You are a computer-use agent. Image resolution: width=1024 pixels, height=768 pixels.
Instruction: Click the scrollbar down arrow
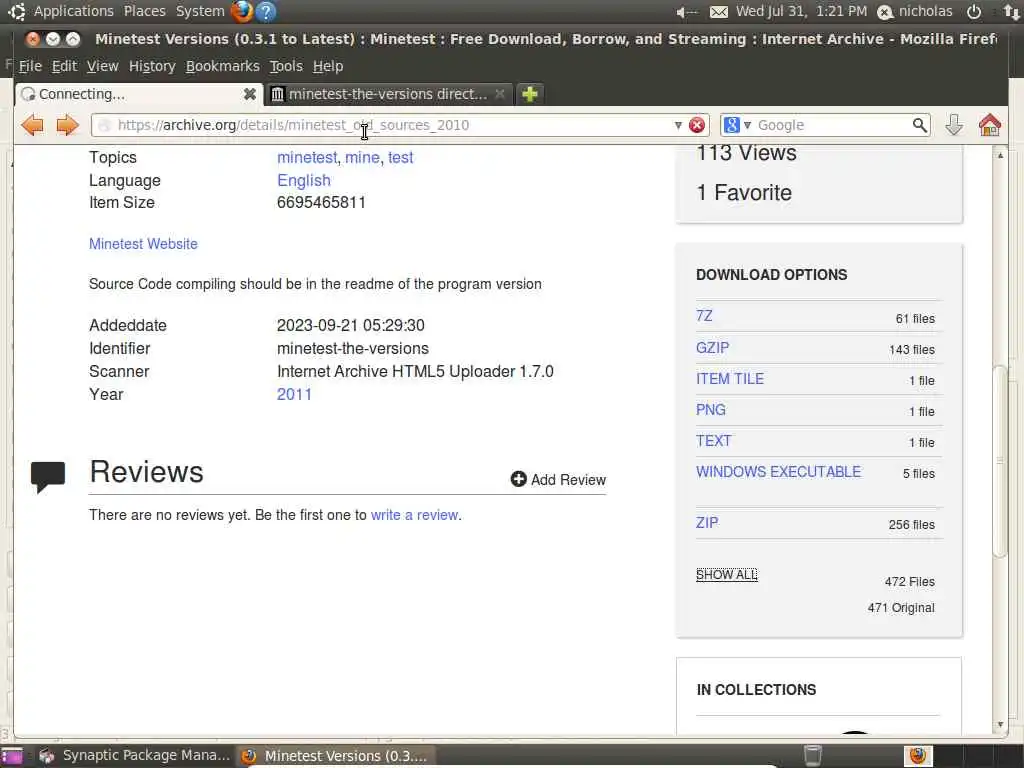1000,724
